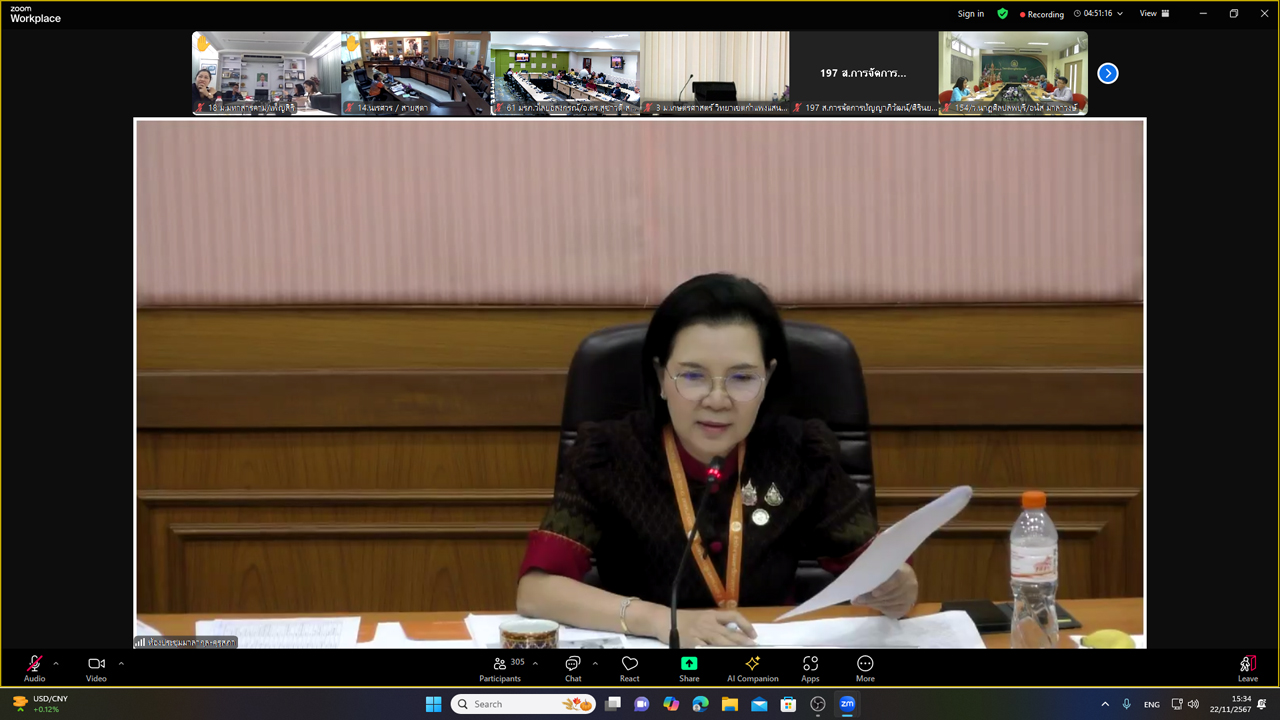Start sharing screen with Share button
This screenshot has height=720, width=1280.
click(x=689, y=667)
